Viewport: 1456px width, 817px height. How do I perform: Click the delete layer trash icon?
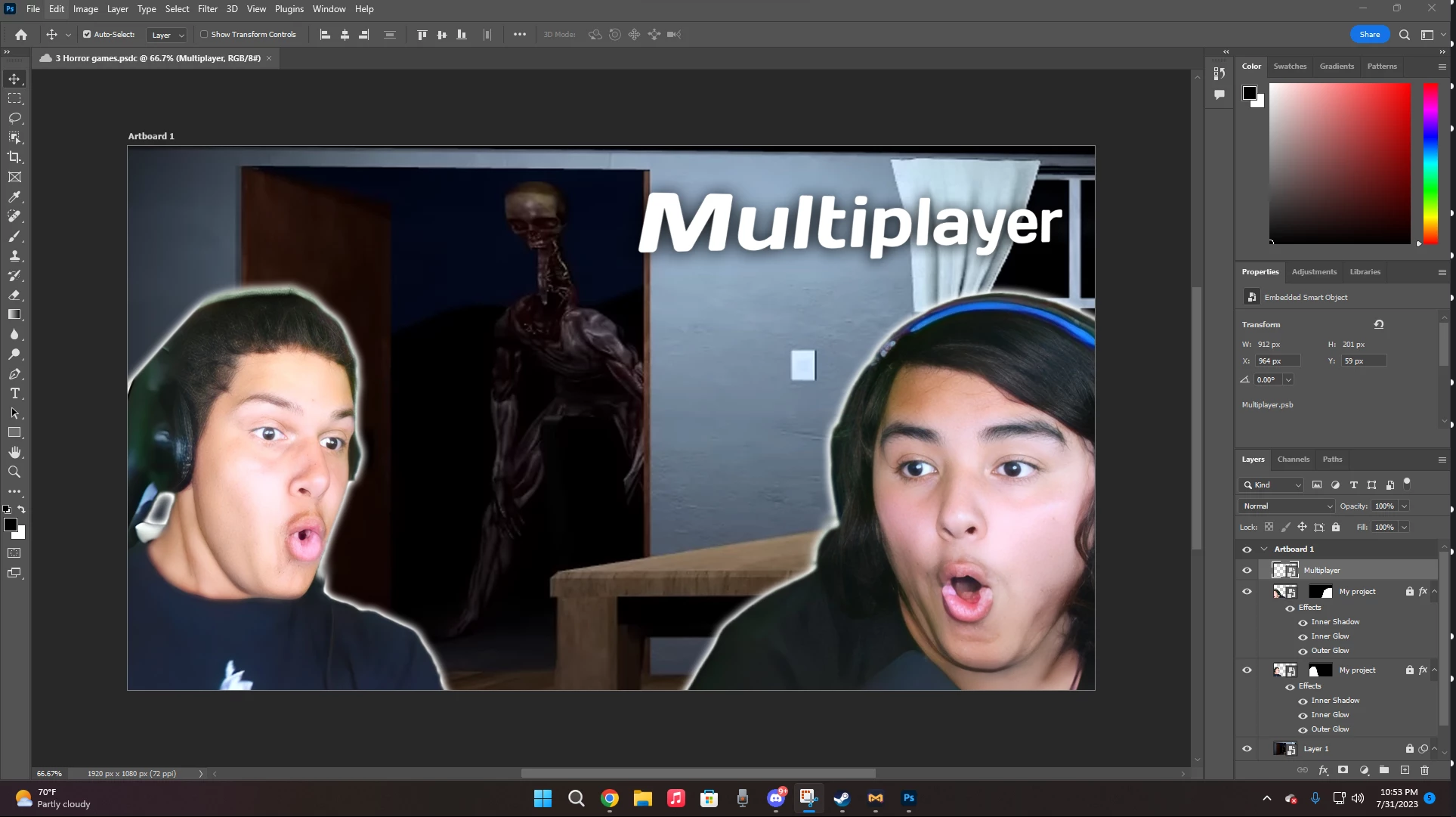point(1424,770)
